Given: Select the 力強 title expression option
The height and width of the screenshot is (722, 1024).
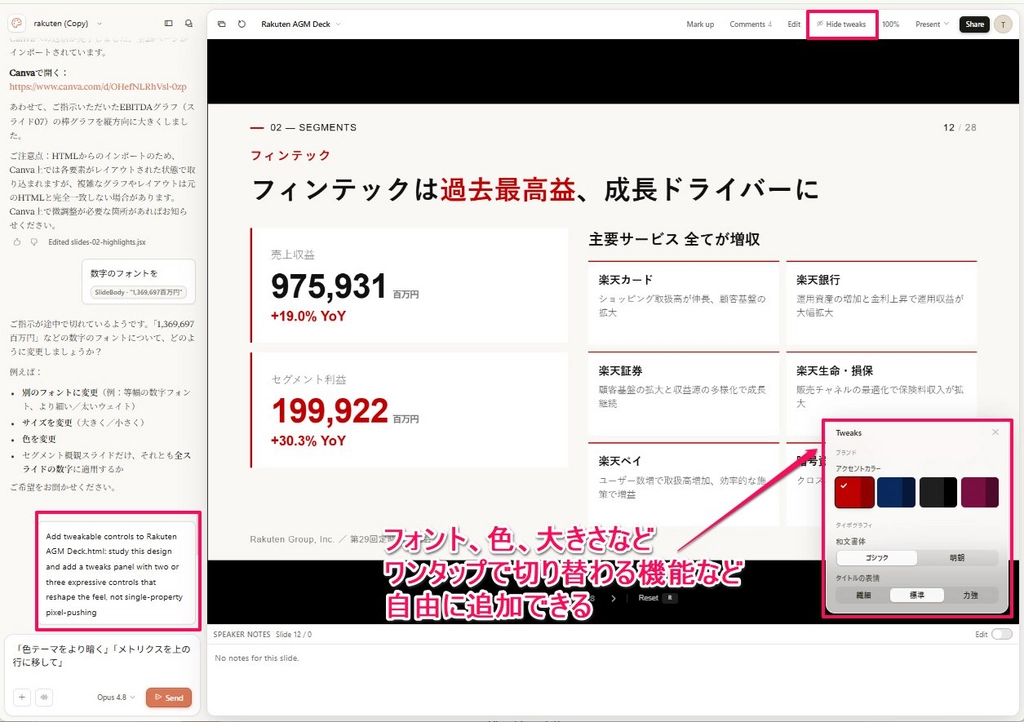Looking at the screenshot, I should [x=970, y=595].
